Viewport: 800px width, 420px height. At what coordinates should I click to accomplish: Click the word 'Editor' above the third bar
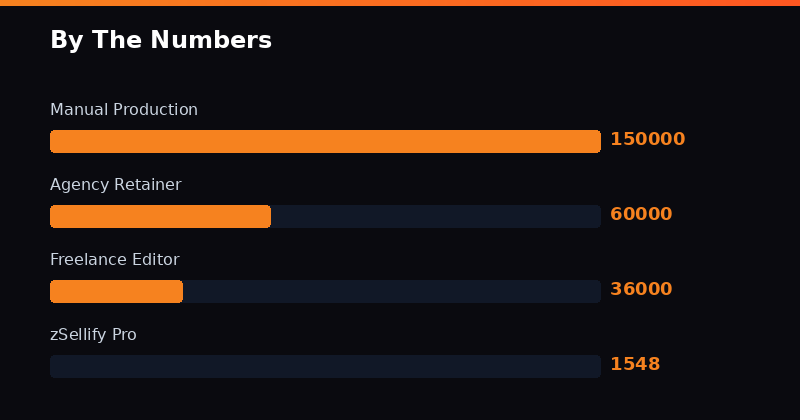tap(155, 260)
